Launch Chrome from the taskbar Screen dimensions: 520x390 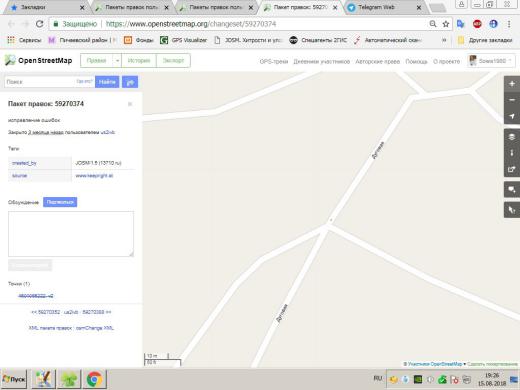pyautogui.click(x=94, y=379)
